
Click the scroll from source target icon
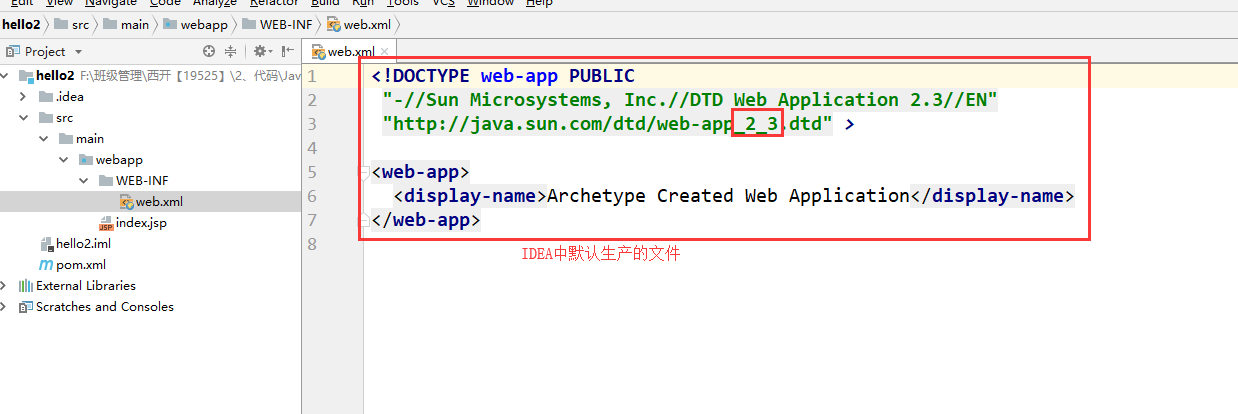point(209,51)
